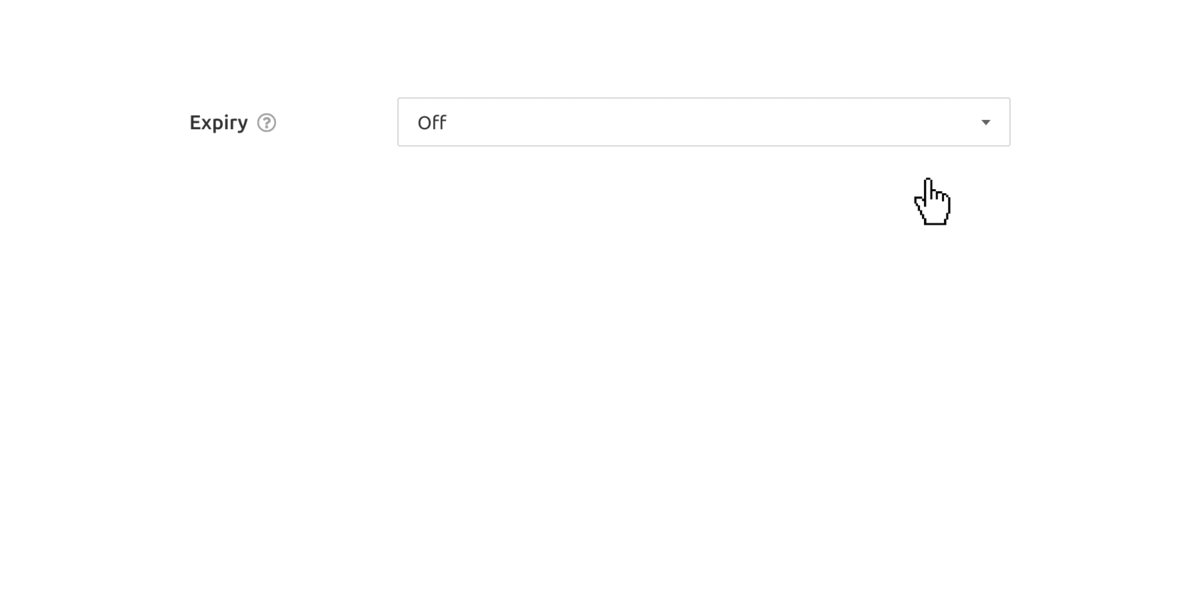View Expiry help via question icon
The width and height of the screenshot is (1200, 613).
point(266,123)
